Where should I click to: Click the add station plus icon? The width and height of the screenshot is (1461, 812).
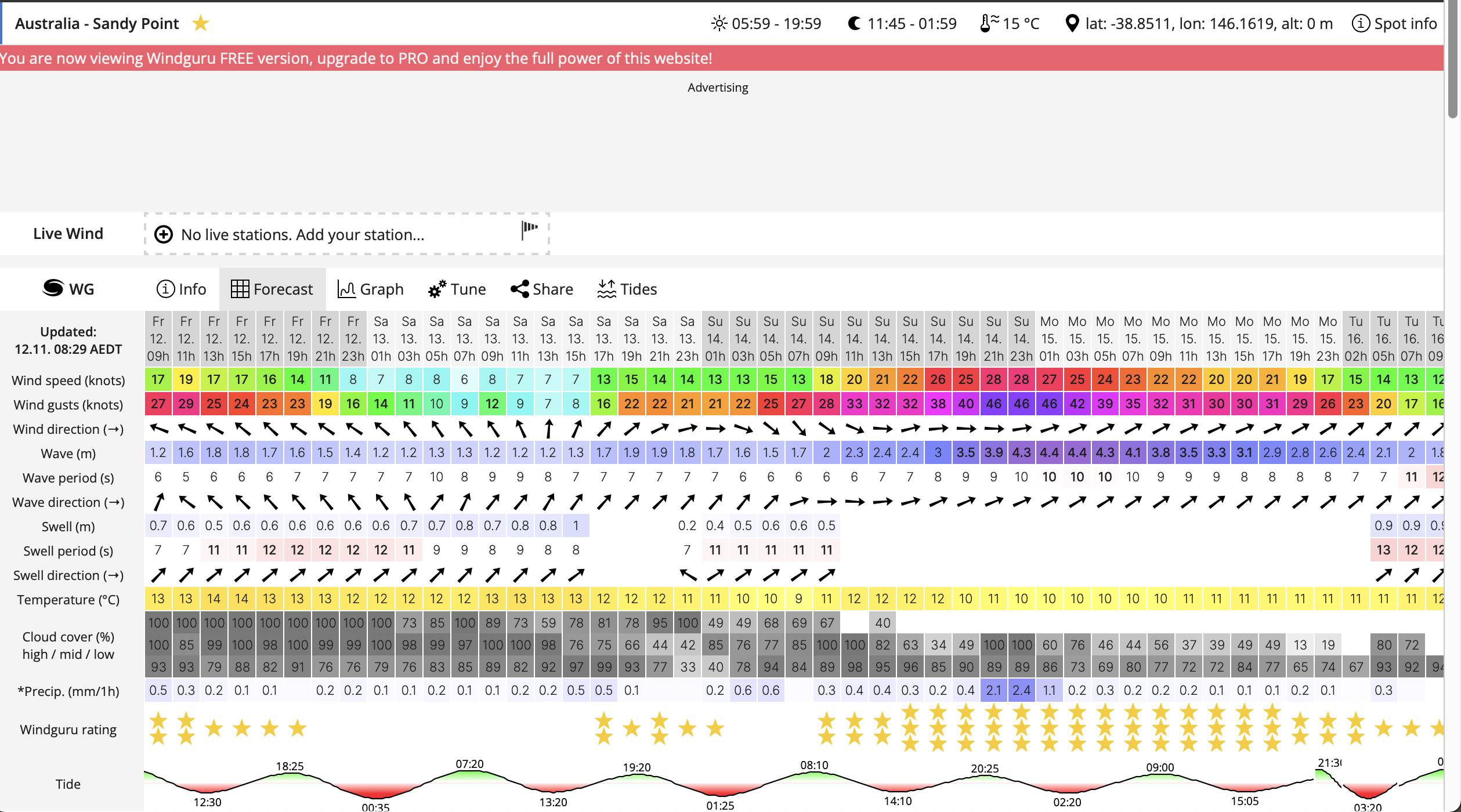pyautogui.click(x=164, y=234)
